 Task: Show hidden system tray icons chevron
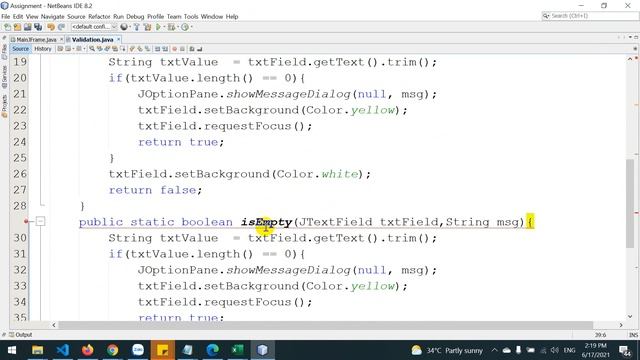[x=494, y=350]
